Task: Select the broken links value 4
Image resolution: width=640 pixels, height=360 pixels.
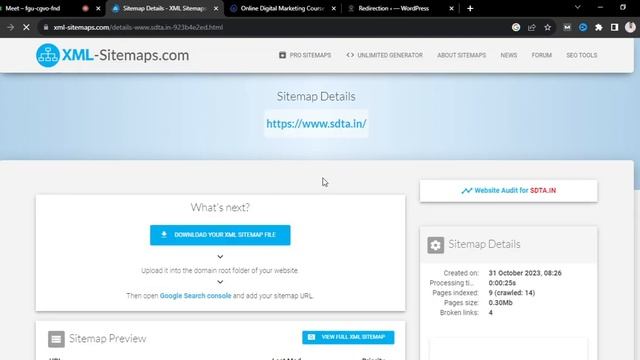Action: [x=491, y=313]
